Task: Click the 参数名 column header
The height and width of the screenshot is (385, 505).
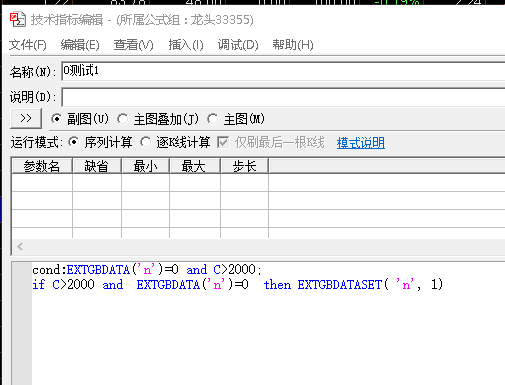Action: [x=42, y=166]
